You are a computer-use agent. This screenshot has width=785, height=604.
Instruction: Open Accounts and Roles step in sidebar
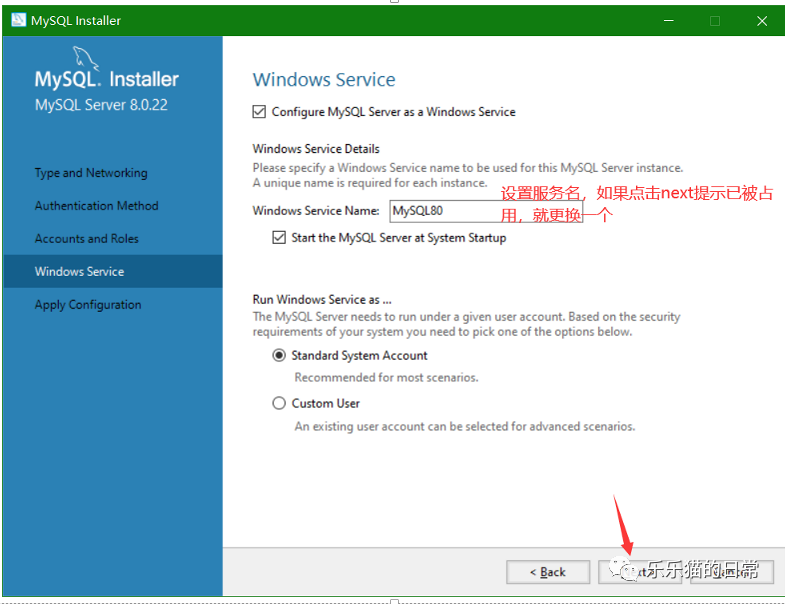[x=87, y=239]
